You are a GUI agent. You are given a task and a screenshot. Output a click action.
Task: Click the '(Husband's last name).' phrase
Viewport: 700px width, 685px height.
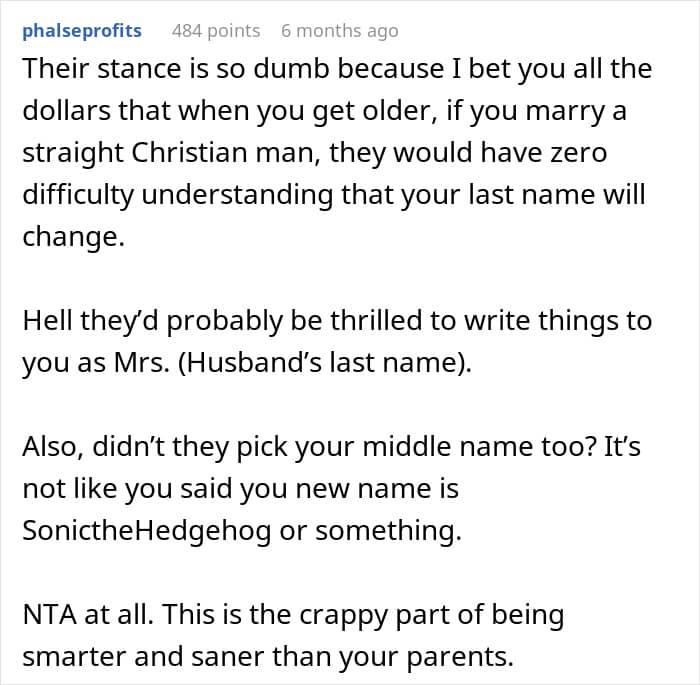click(325, 363)
